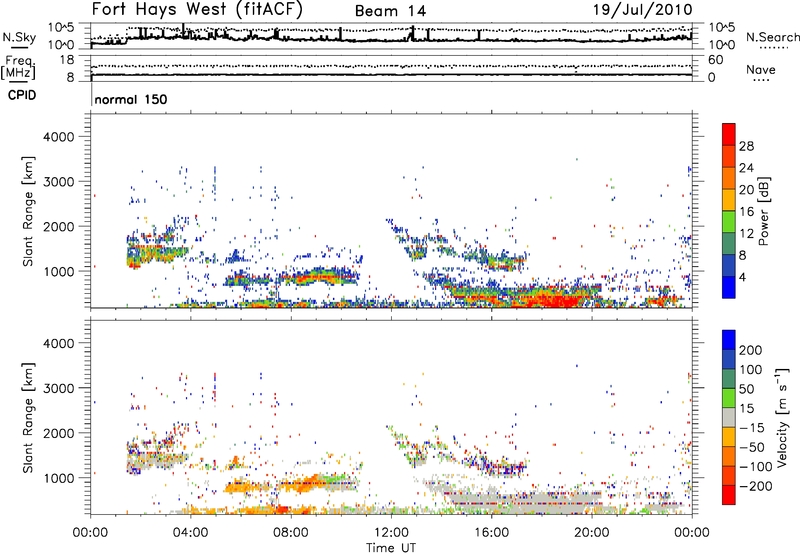
Task: Pick the red swatch atop Power colorbar
Action: tap(729, 134)
